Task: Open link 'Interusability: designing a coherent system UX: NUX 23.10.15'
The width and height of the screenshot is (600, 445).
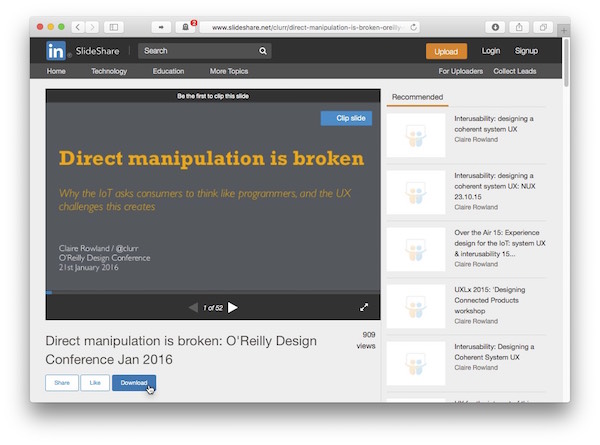Action: [495, 186]
